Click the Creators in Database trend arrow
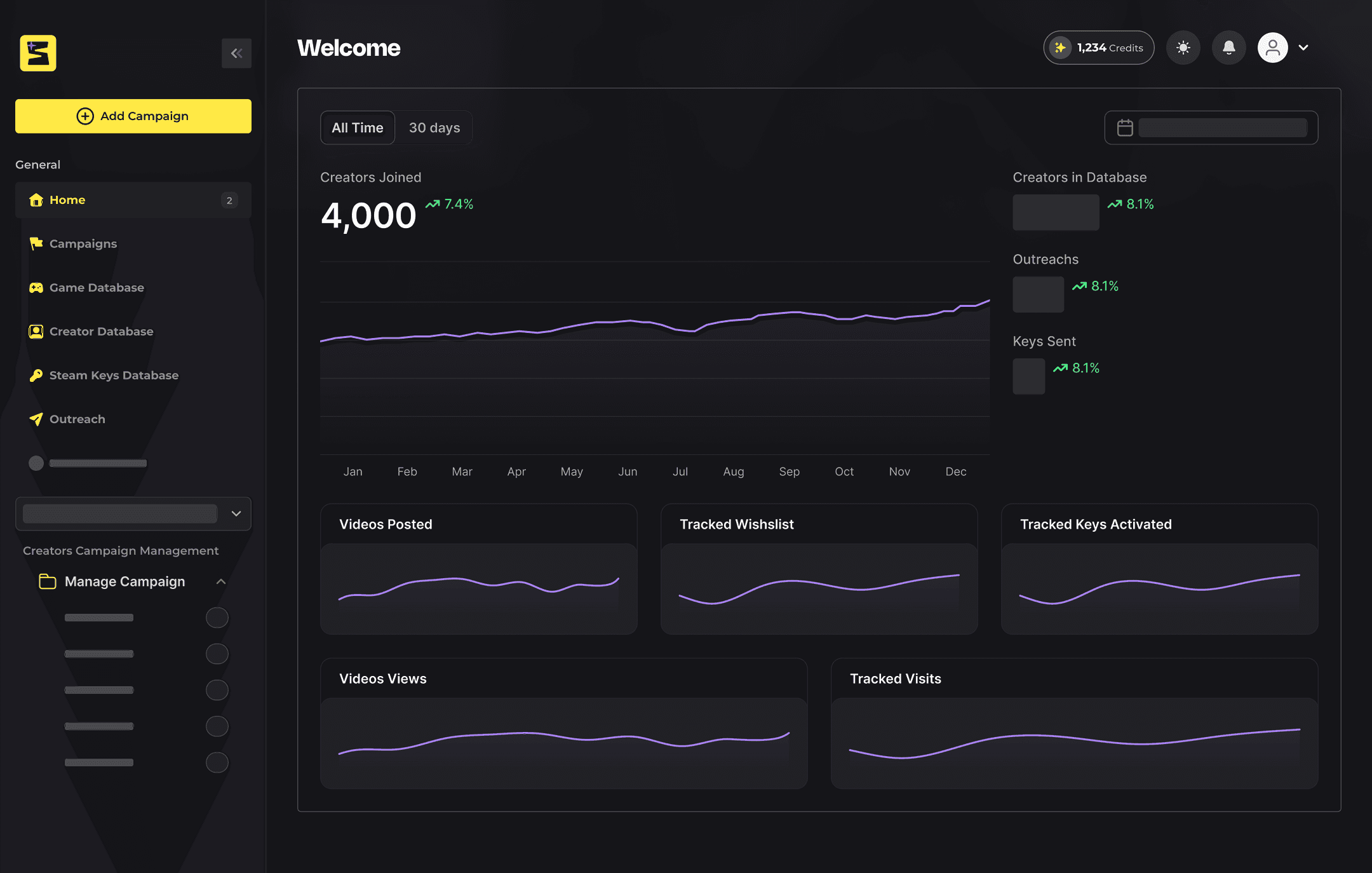The height and width of the screenshot is (873, 1372). pyautogui.click(x=1115, y=204)
